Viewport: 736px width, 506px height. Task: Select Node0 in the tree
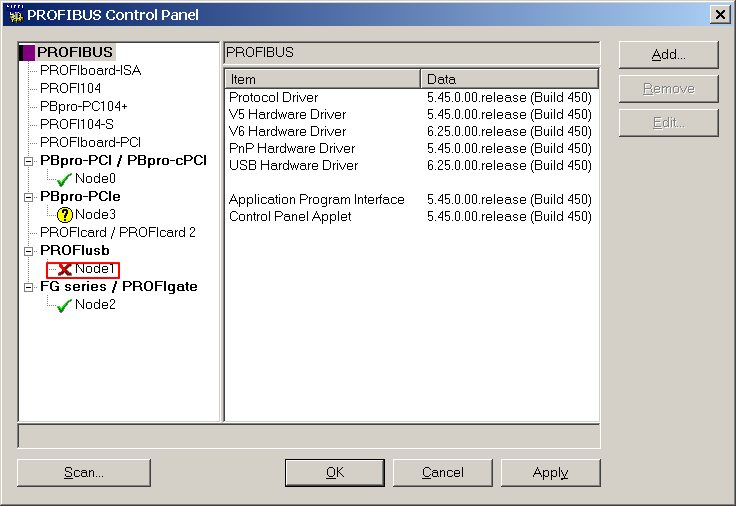pyautogui.click(x=95, y=178)
